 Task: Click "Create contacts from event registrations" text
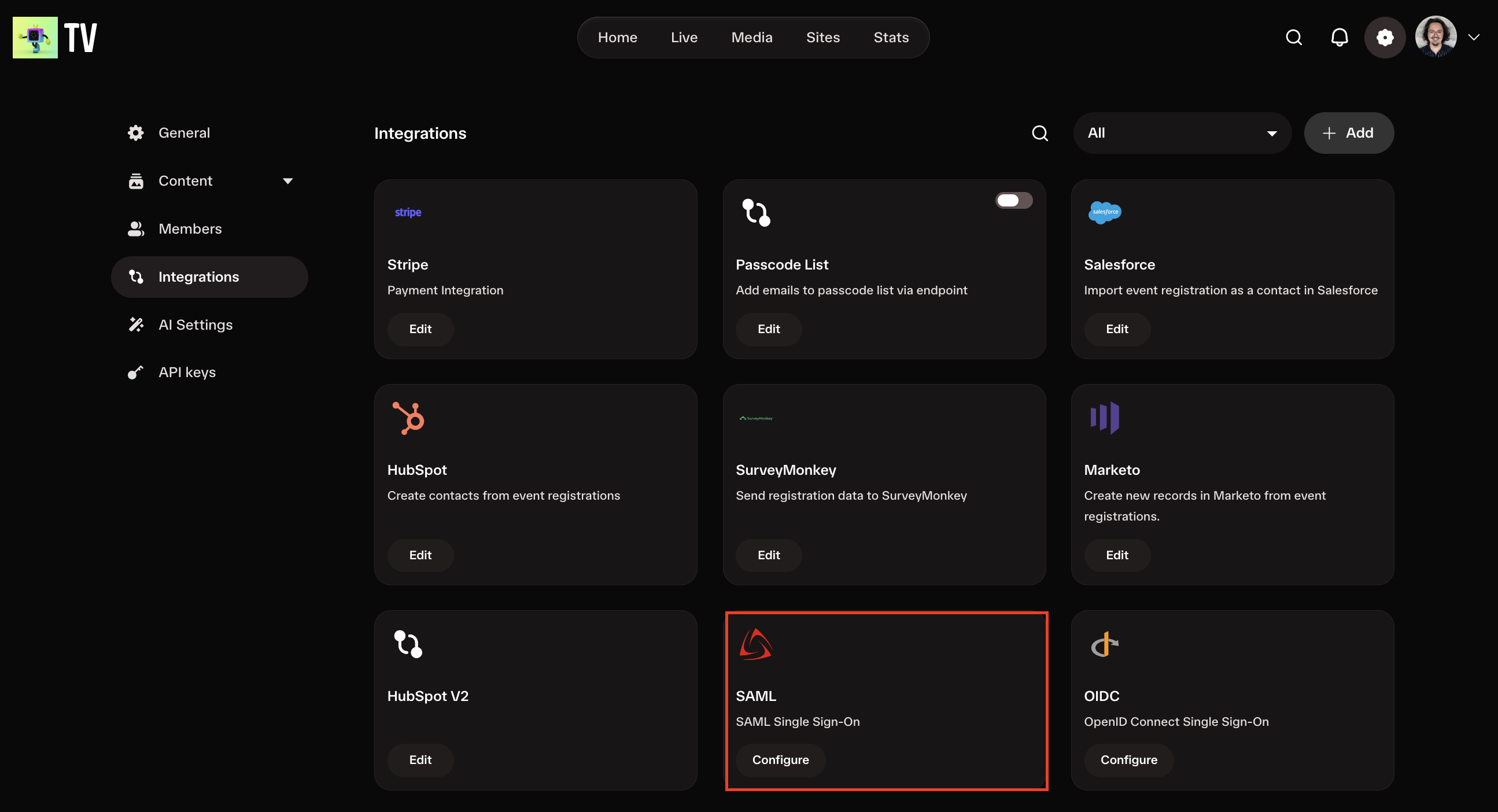click(x=504, y=496)
